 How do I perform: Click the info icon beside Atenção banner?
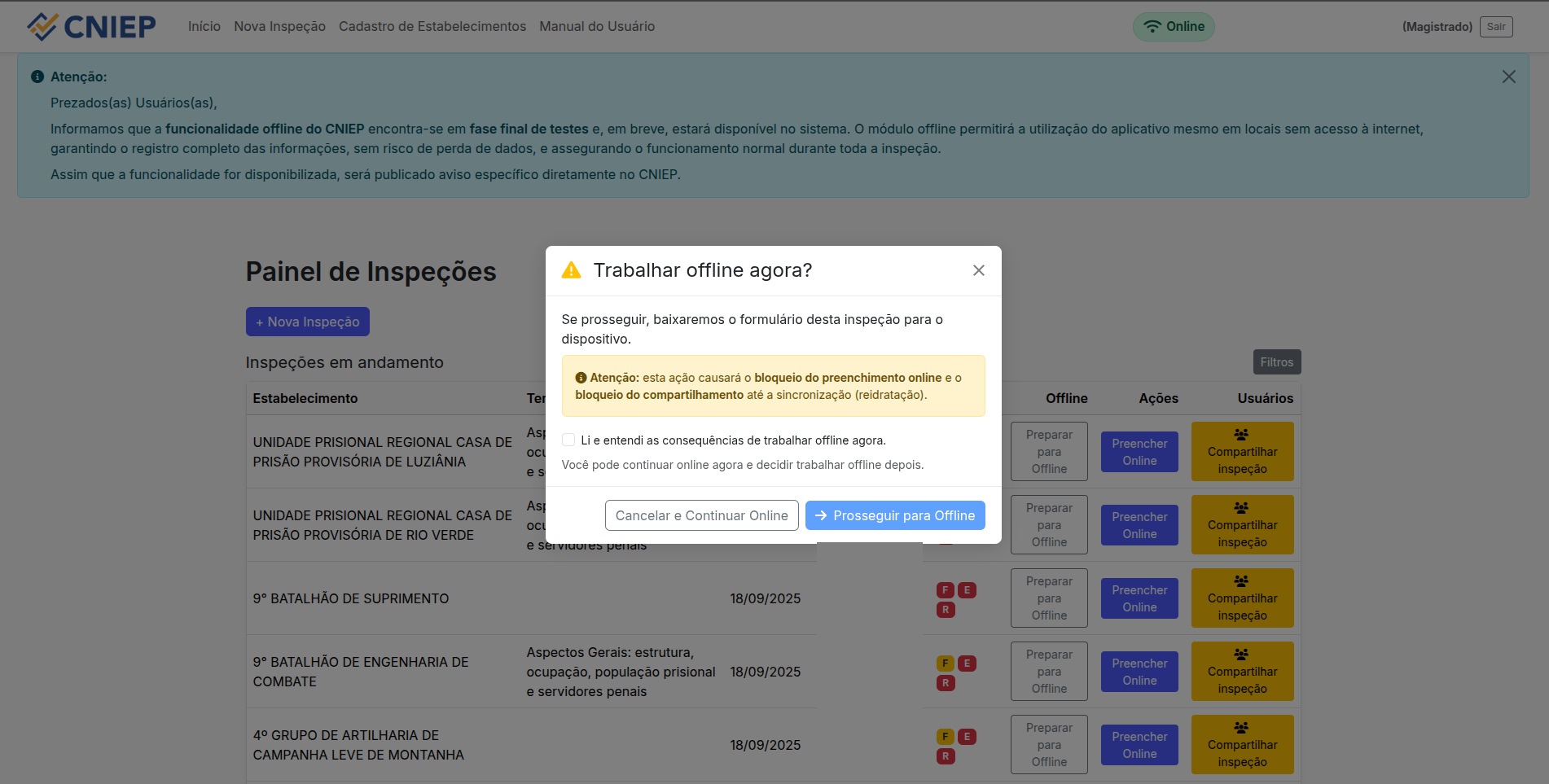point(37,77)
